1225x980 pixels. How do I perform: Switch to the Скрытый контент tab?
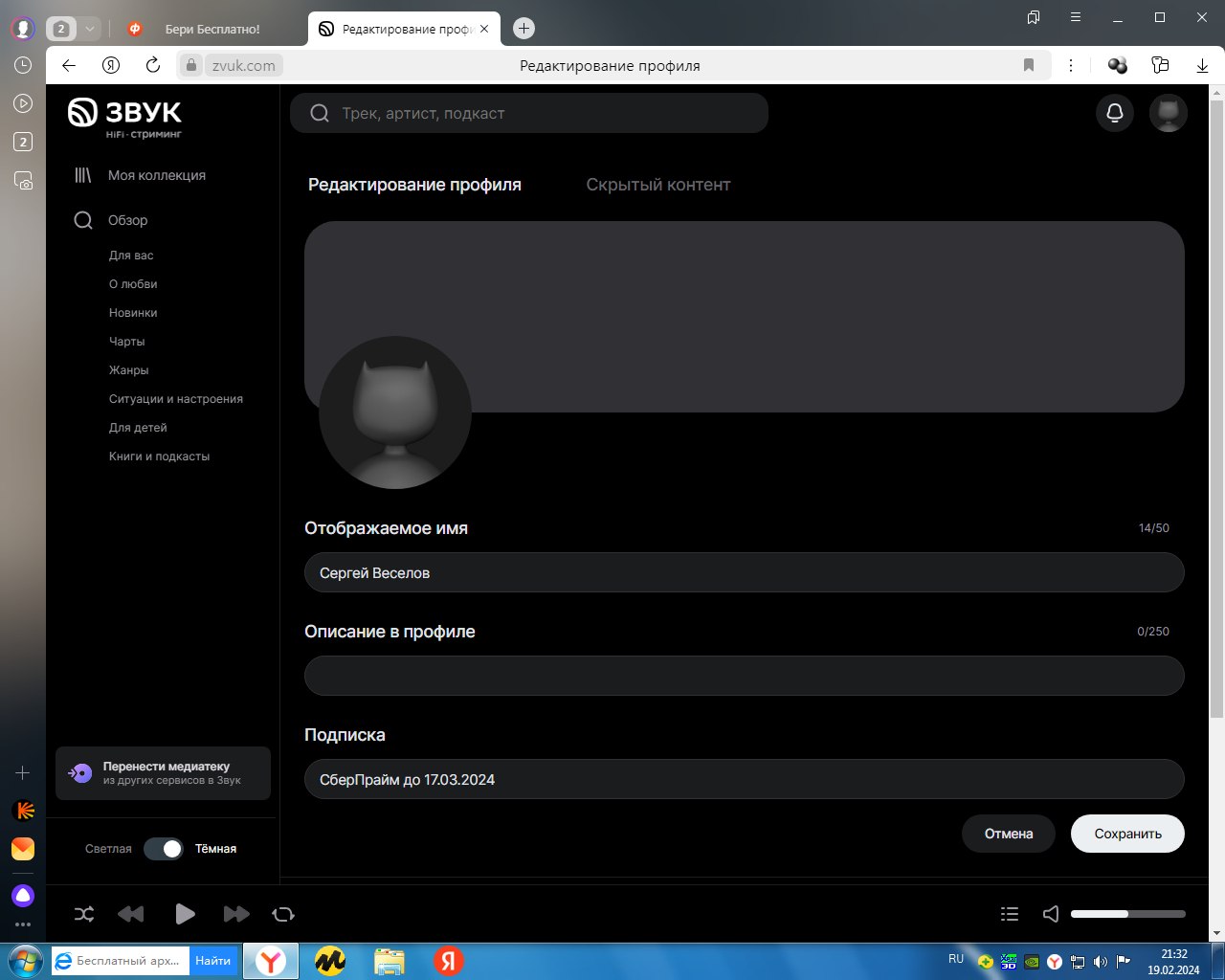[x=657, y=185]
